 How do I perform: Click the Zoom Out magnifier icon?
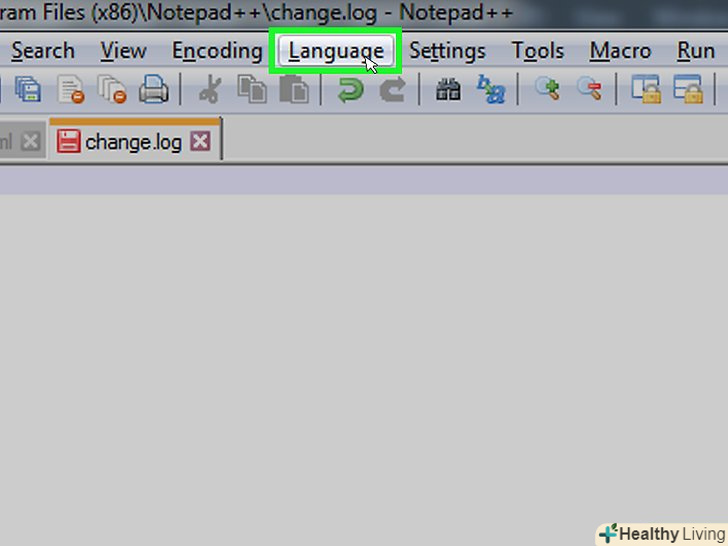click(x=589, y=89)
